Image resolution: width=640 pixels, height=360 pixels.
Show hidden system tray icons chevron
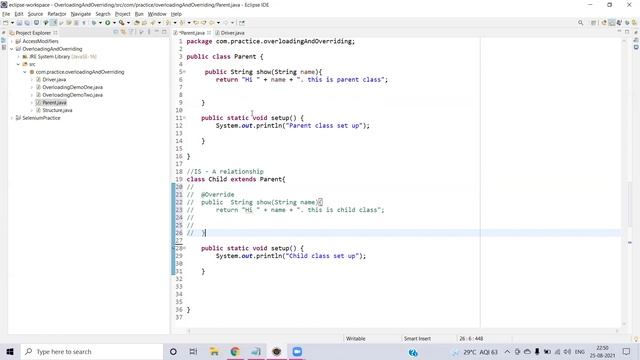point(507,352)
